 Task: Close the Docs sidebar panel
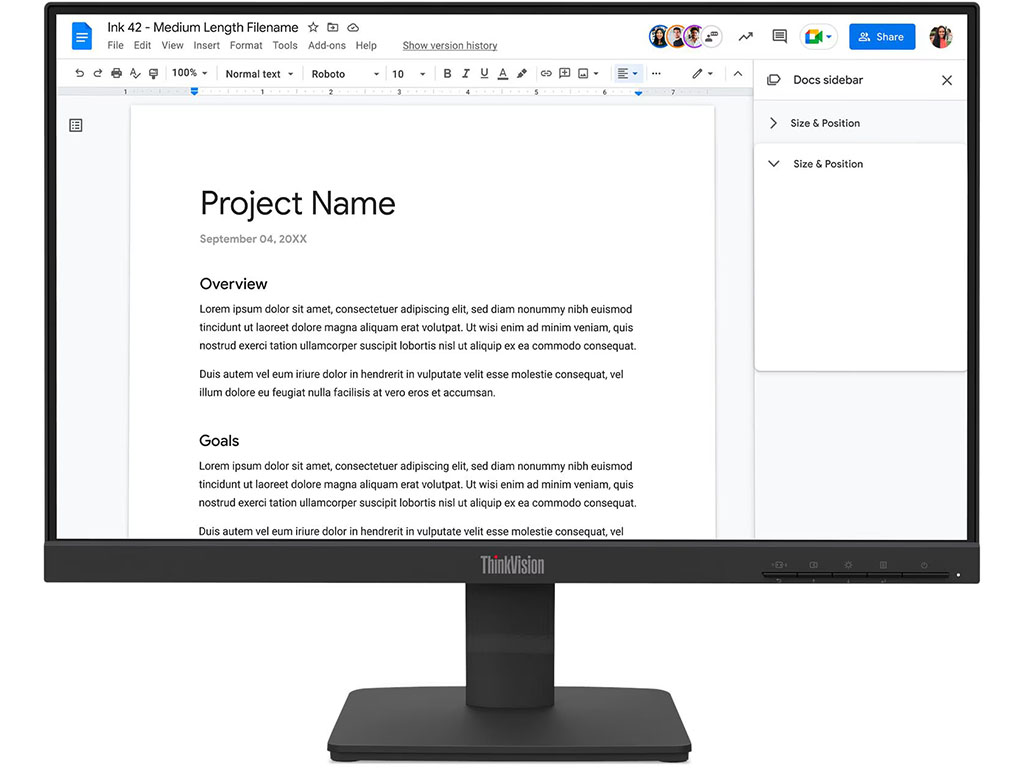click(947, 80)
